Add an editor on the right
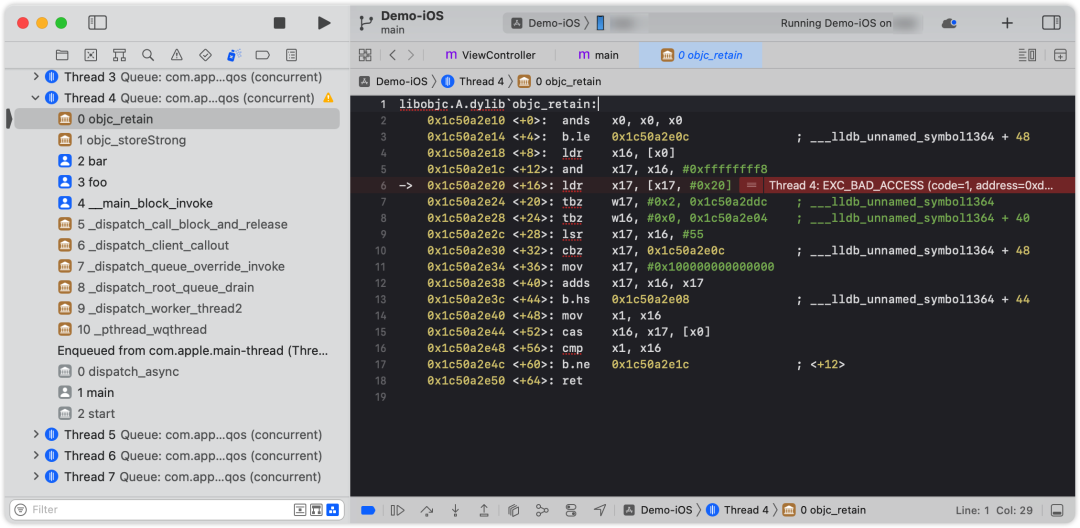Image resolution: width=1080 pixels, height=528 pixels. point(1060,55)
